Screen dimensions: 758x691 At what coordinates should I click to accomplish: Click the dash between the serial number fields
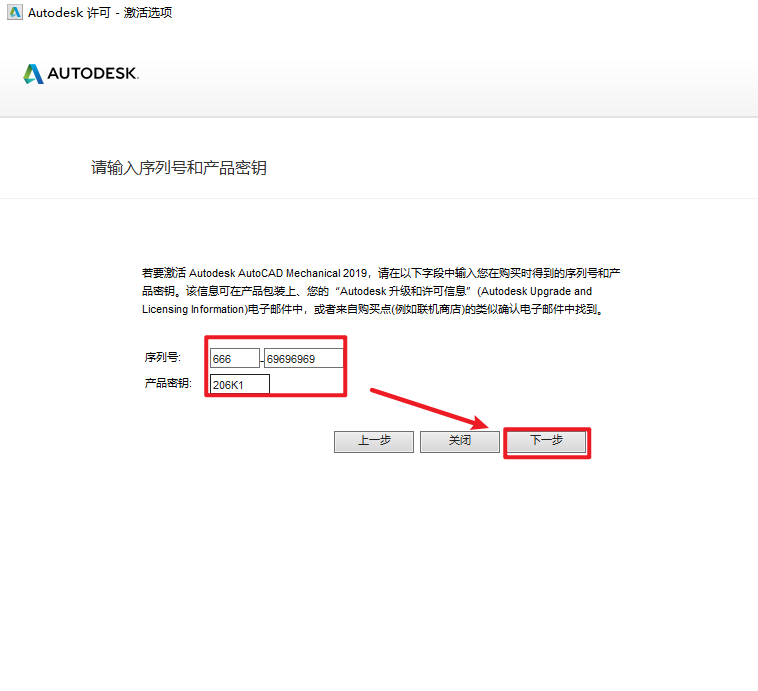[262, 360]
